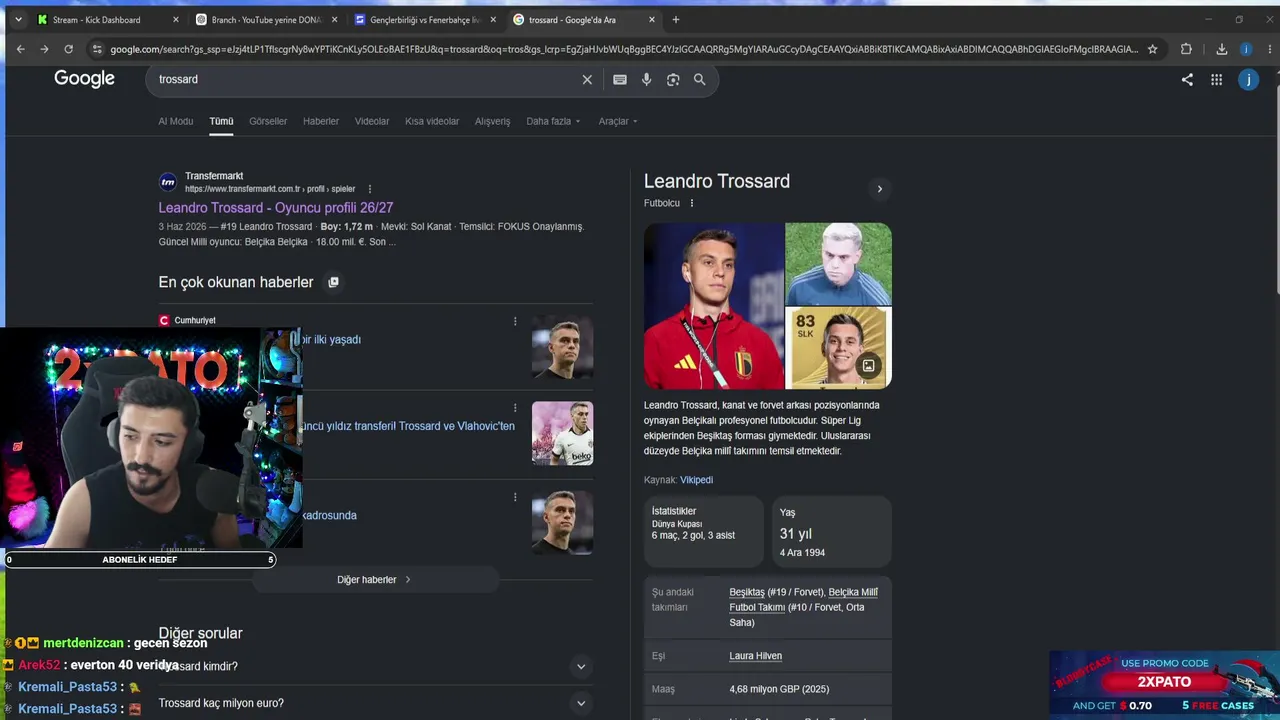Screen dimensions: 1280x720
Task: Go forward to the next page
Action: pos(44,49)
